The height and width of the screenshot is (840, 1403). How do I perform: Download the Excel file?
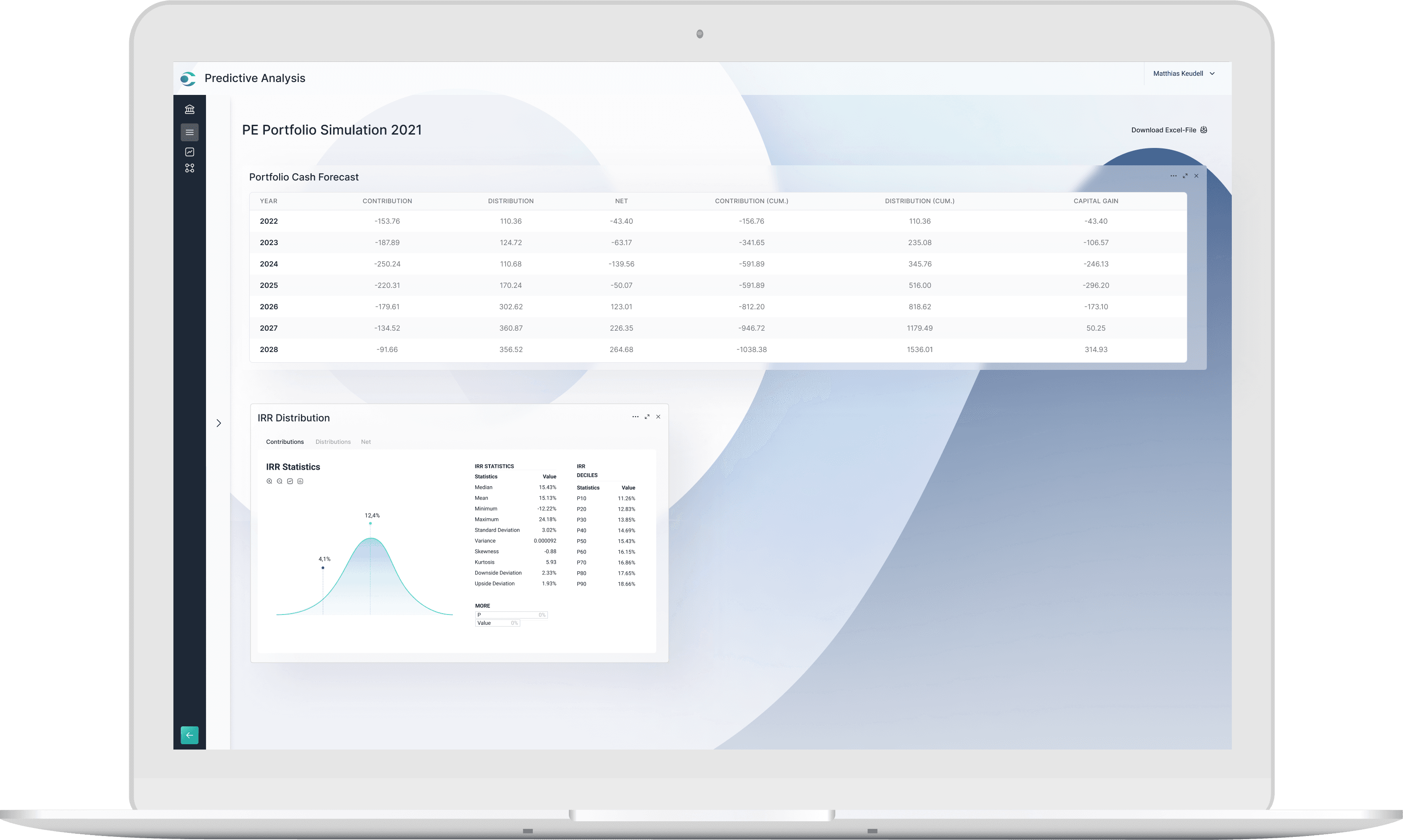click(x=1168, y=130)
